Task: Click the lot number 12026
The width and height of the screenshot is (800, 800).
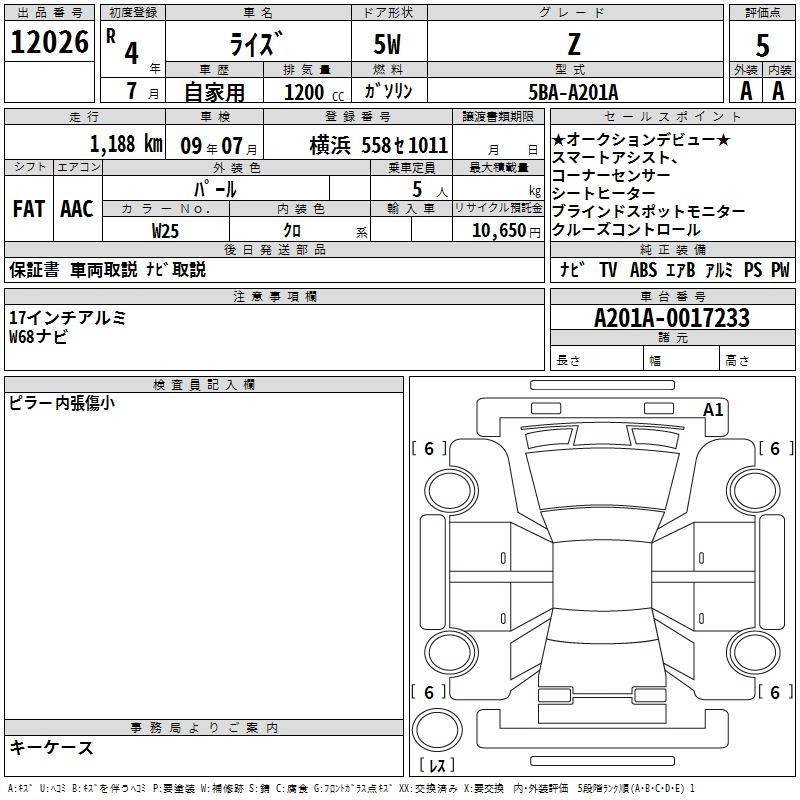Action: click(49, 42)
